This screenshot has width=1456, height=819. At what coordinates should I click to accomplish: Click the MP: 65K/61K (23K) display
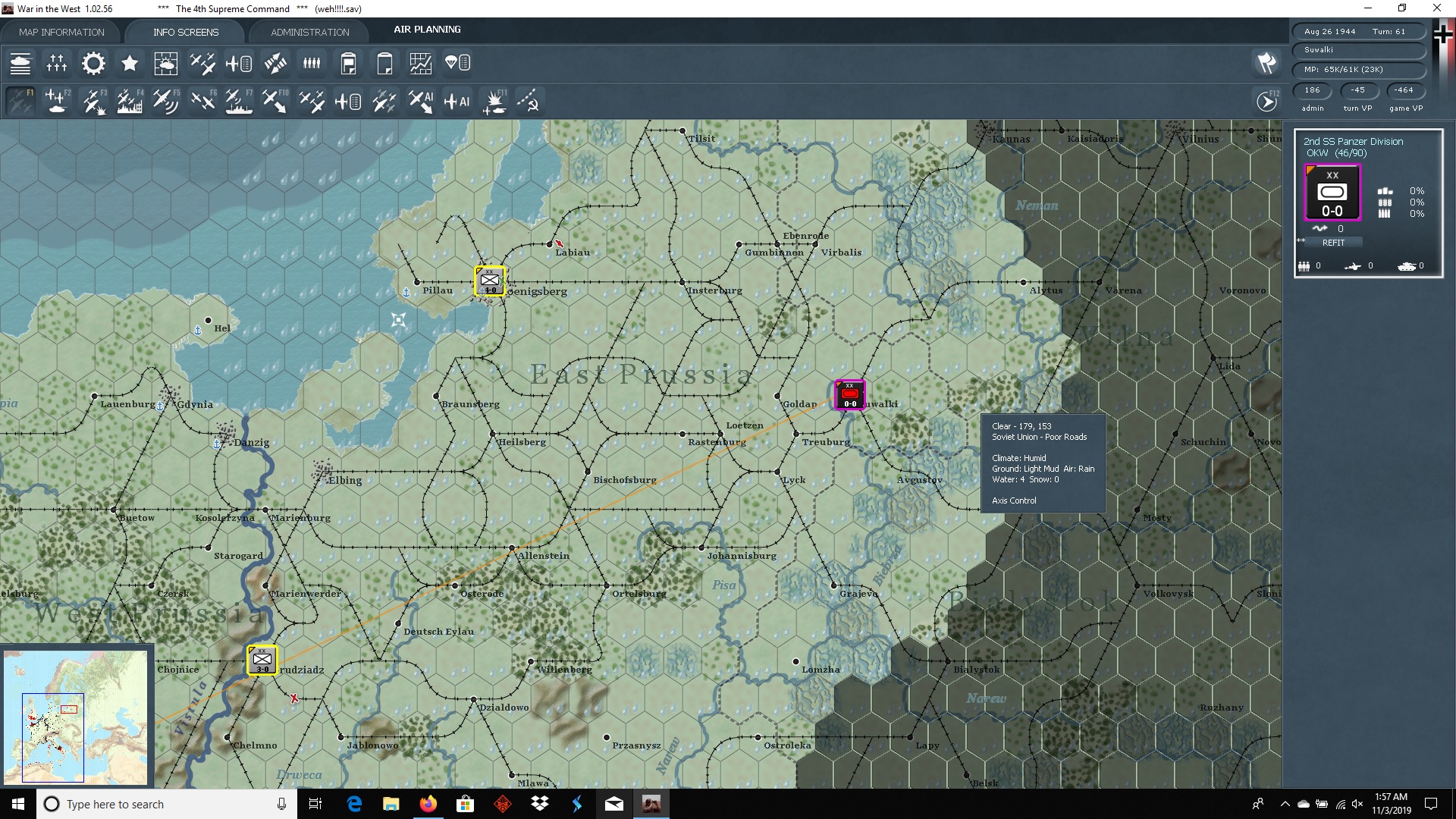pos(1357,70)
